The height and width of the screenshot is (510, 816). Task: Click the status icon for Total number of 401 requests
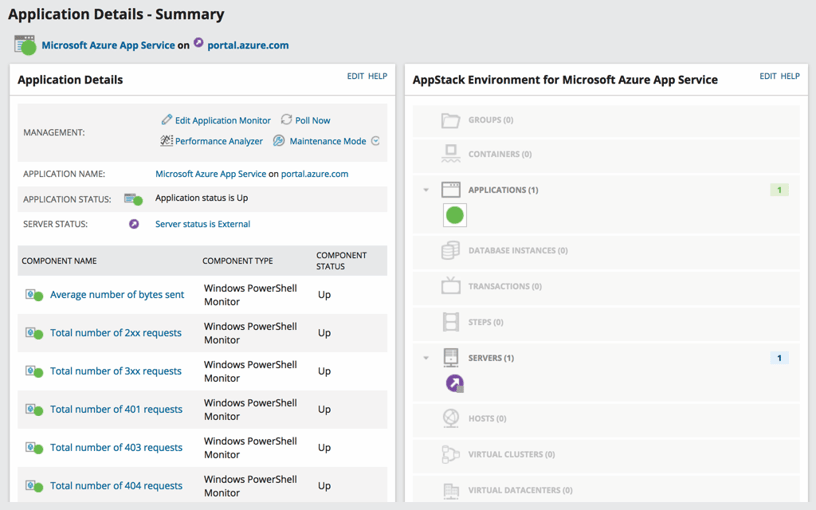pos(34,410)
